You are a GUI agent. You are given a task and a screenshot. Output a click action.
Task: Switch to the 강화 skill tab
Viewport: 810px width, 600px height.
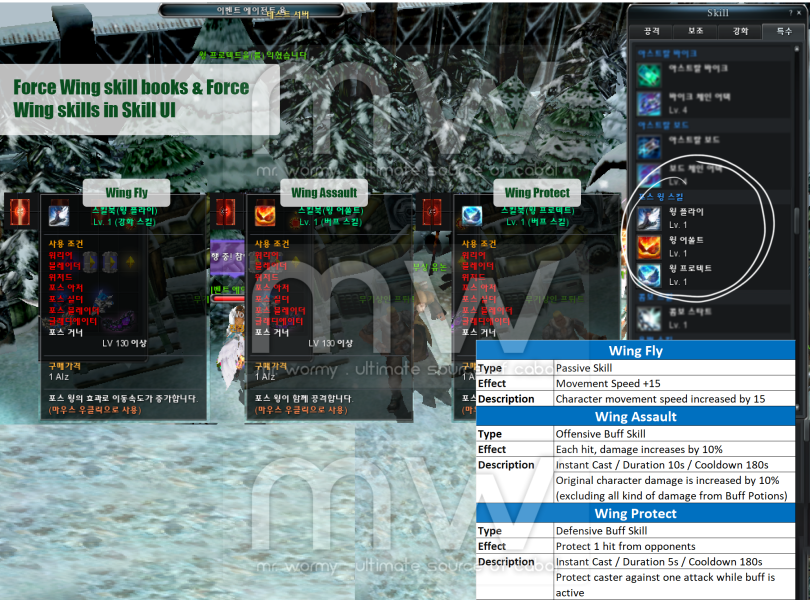click(x=739, y=31)
